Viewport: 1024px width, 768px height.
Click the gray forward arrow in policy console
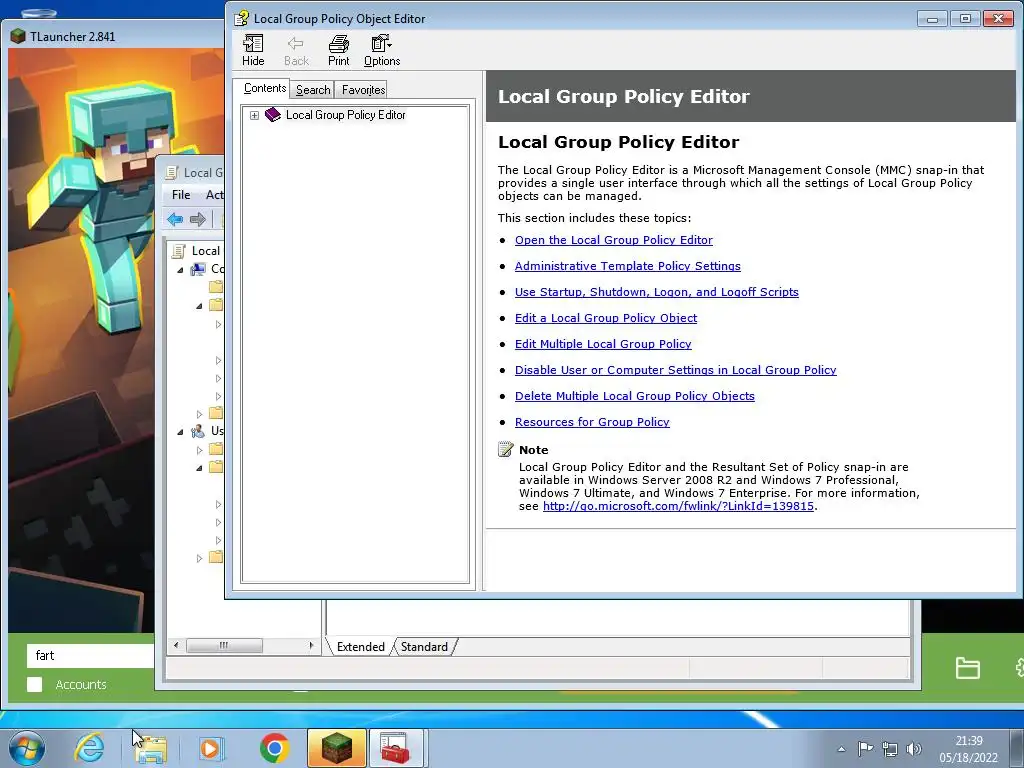pos(197,219)
